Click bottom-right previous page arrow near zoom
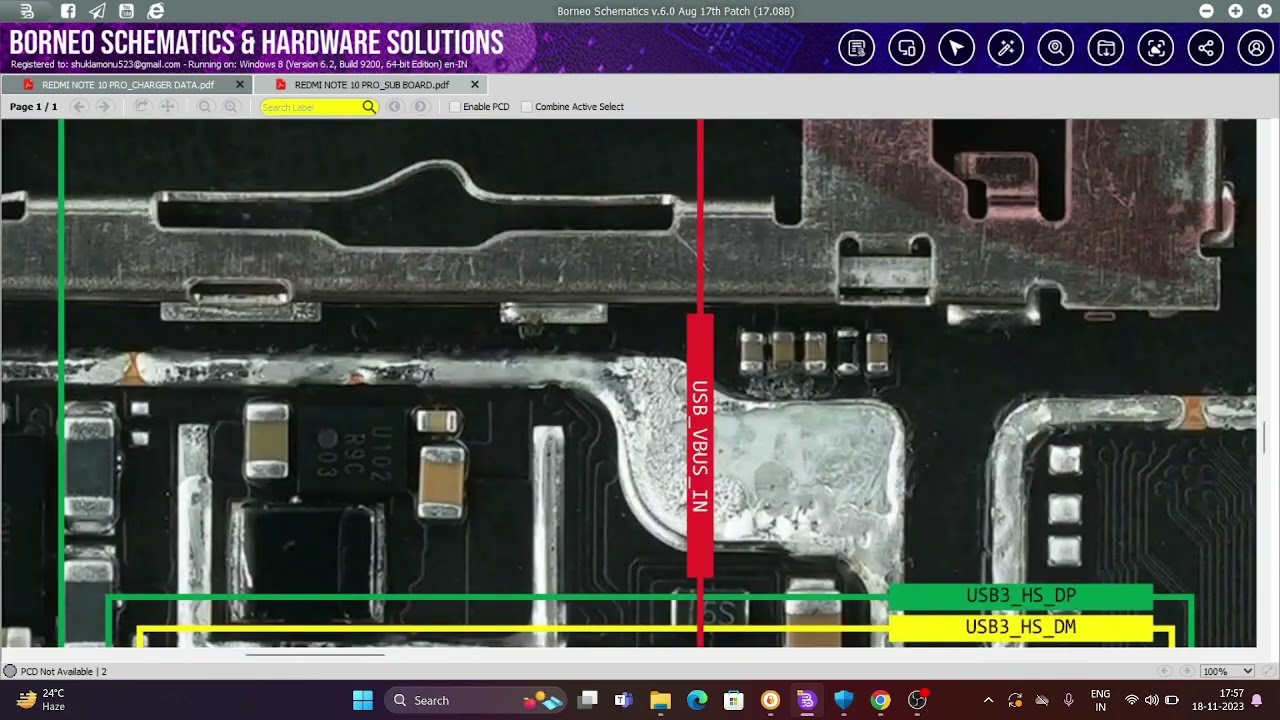 coord(1165,671)
